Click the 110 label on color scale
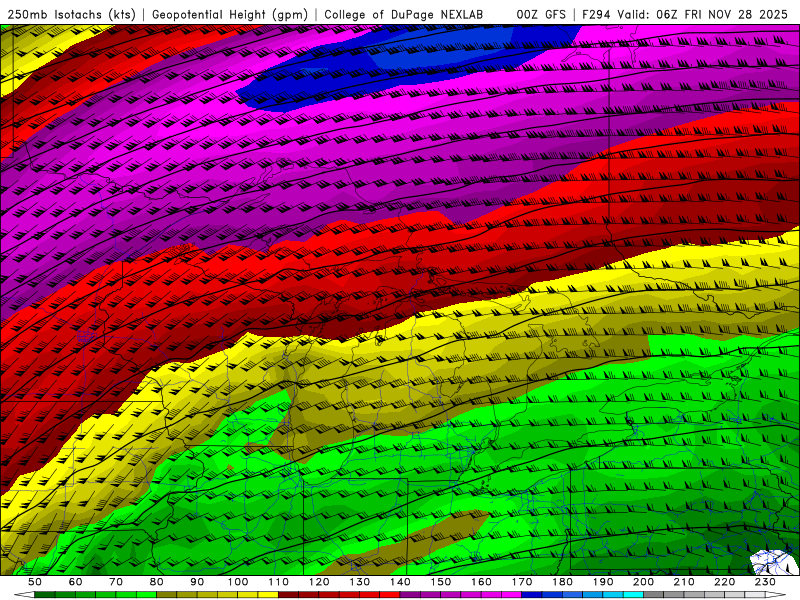Viewport: 800px width, 600px height. [x=279, y=582]
